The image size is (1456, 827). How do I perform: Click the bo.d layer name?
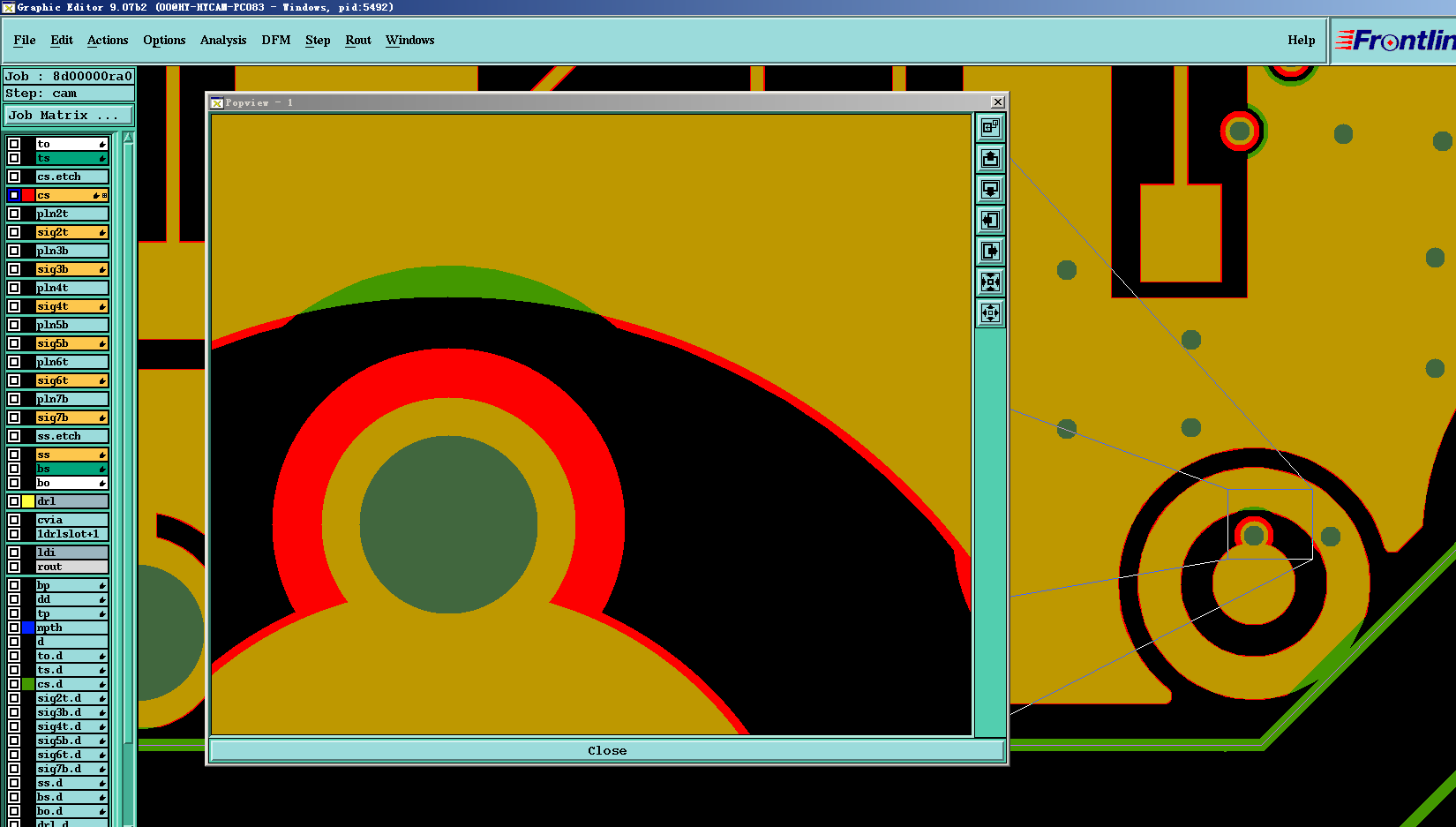[x=71, y=811]
